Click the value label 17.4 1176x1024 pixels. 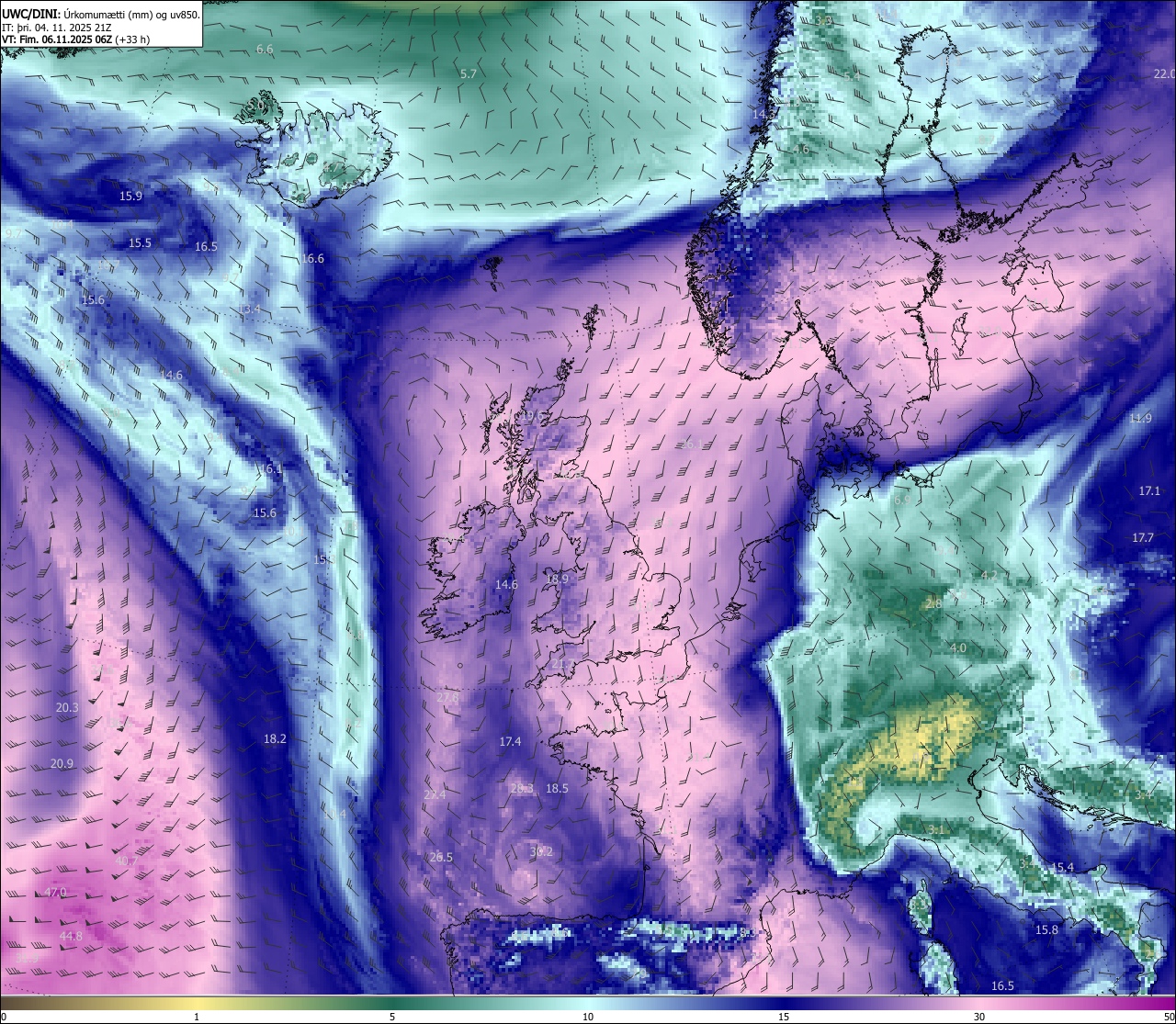pyautogui.click(x=510, y=742)
